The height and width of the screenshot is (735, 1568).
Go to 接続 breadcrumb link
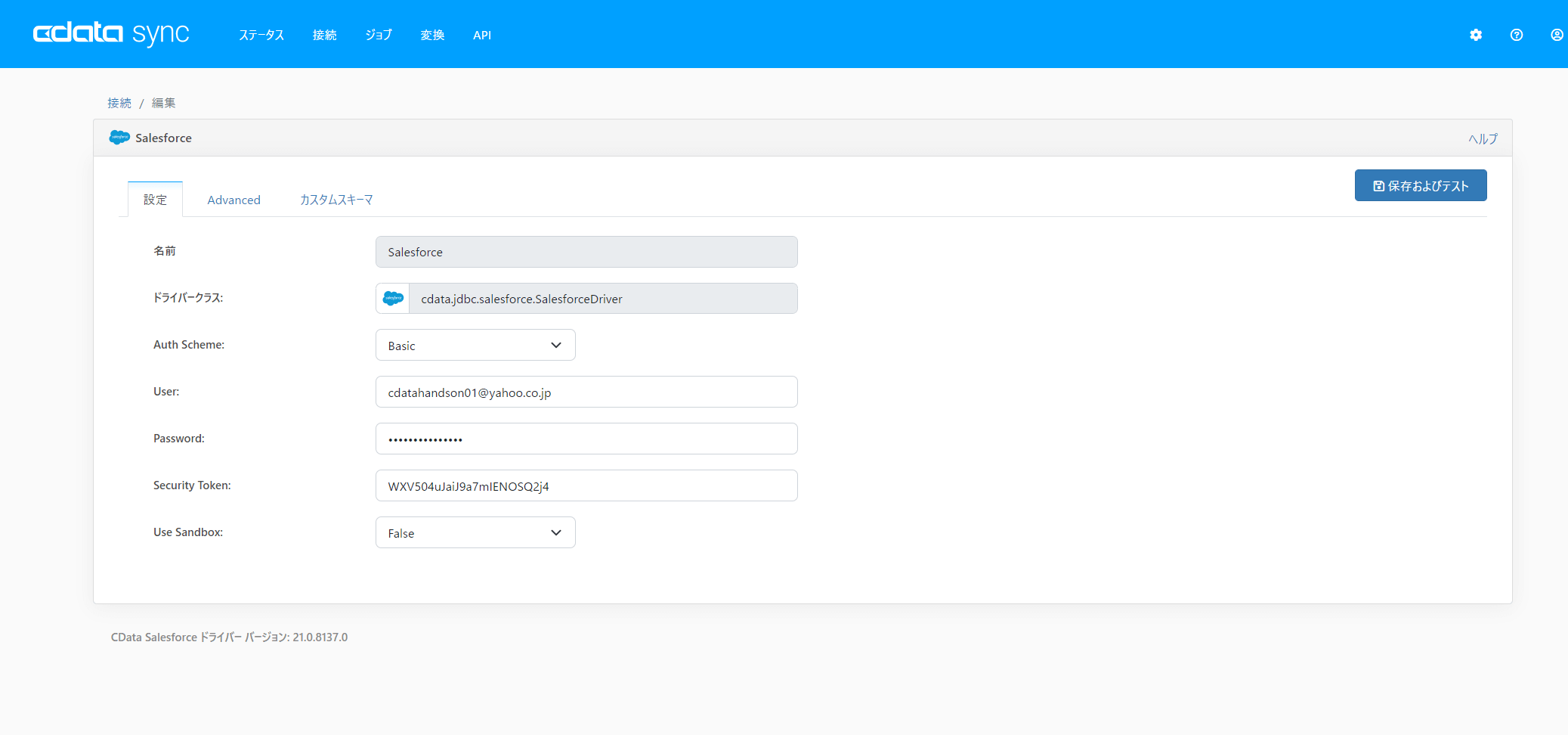pos(119,103)
